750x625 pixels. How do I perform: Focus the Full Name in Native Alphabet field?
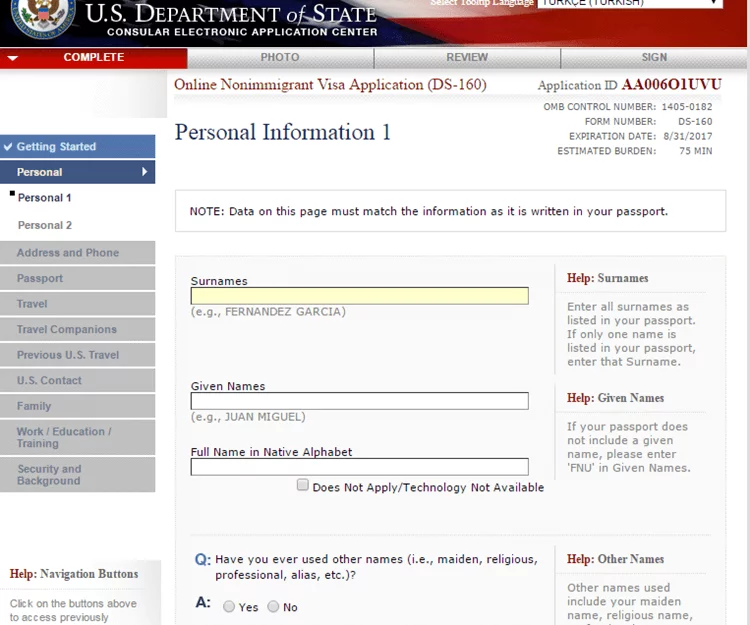pyautogui.click(x=359, y=467)
